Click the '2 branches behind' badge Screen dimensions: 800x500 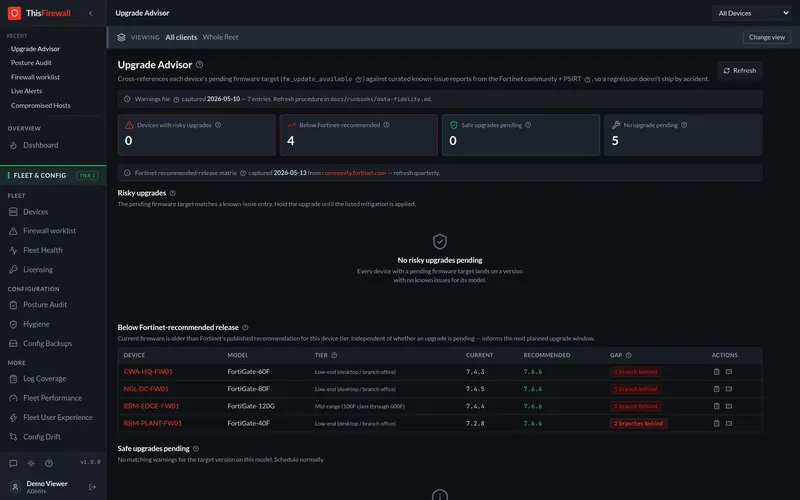tap(638, 423)
